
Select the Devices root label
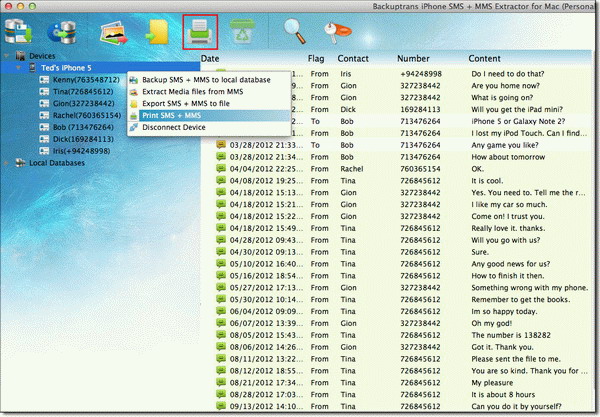tap(42, 56)
